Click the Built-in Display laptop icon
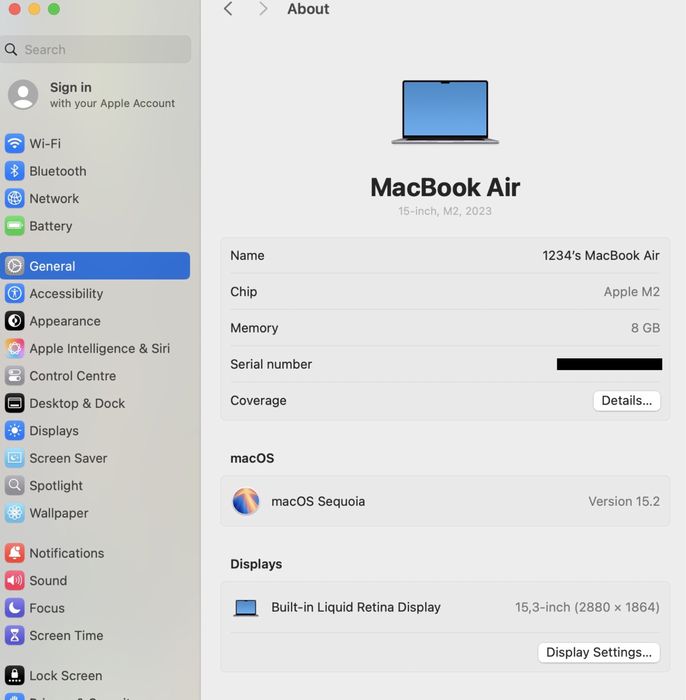This screenshot has height=700, width=686. click(x=246, y=608)
